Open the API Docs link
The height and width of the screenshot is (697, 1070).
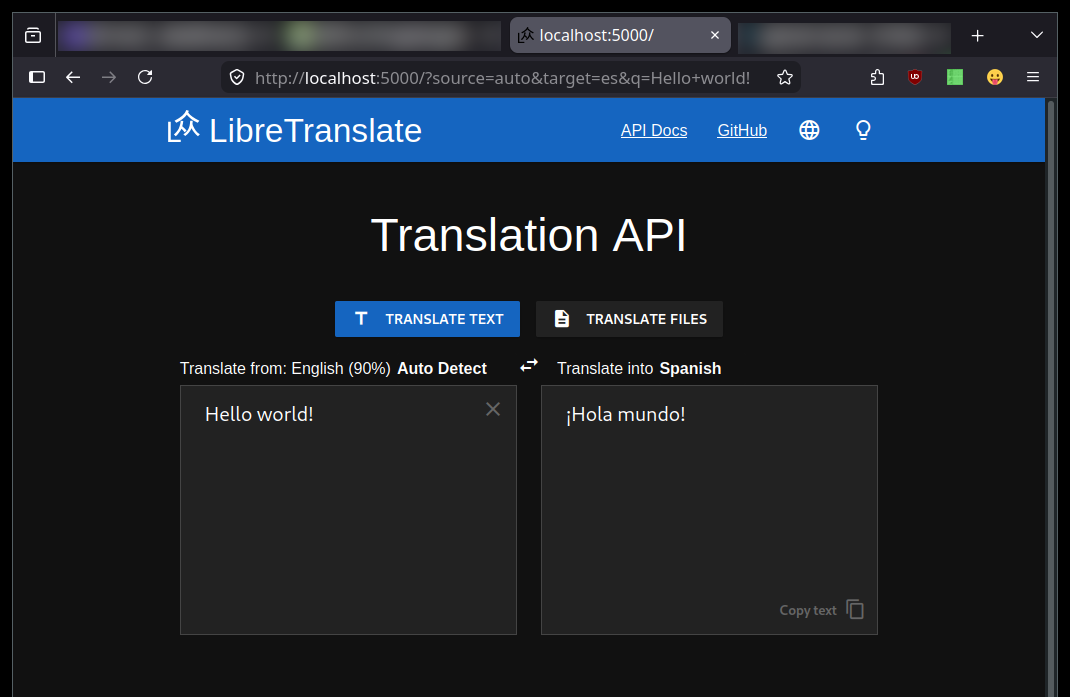[654, 130]
